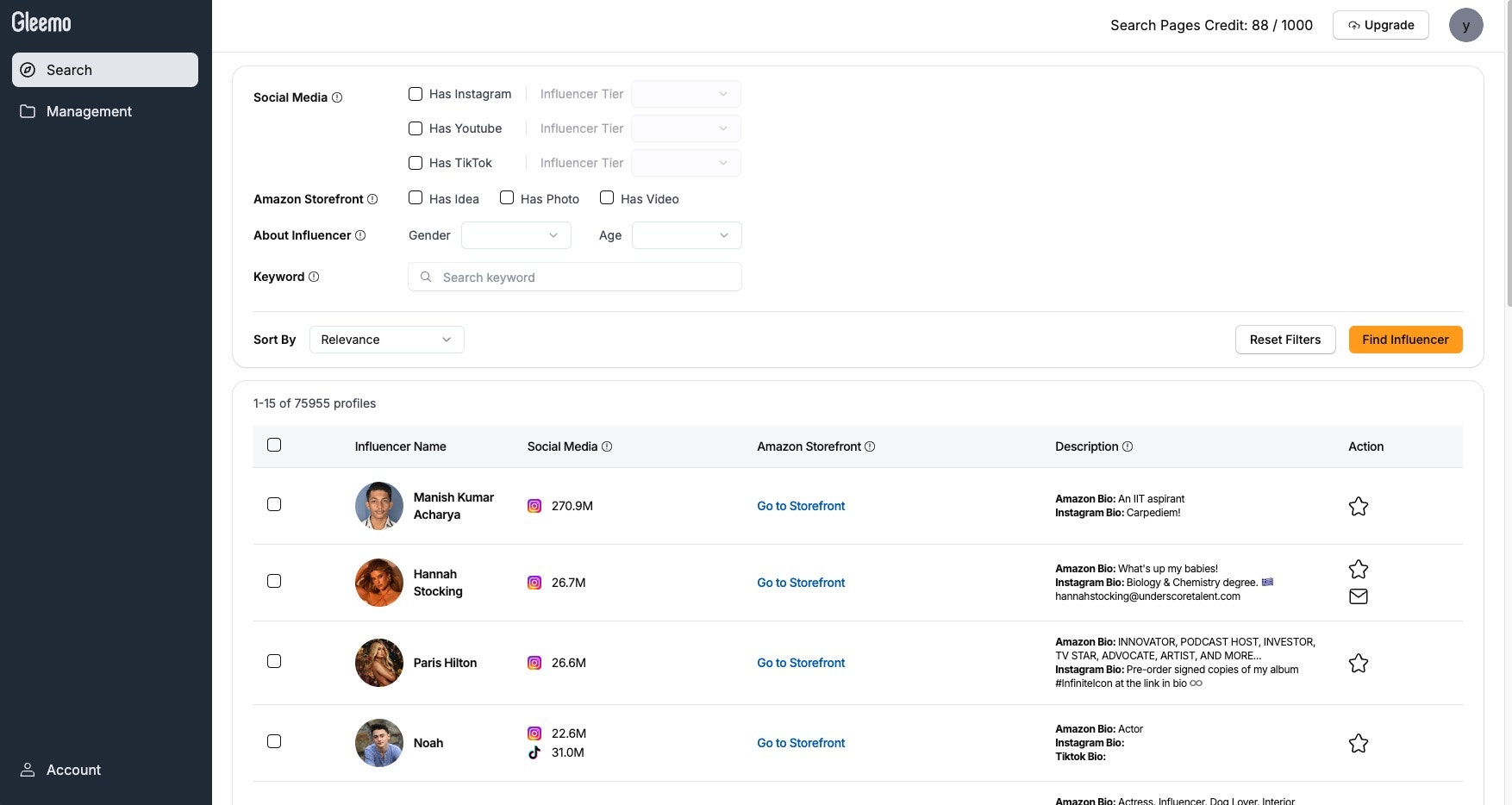Select the Hannah Stocking row checkbox
The image size is (1512, 805).
(274, 581)
